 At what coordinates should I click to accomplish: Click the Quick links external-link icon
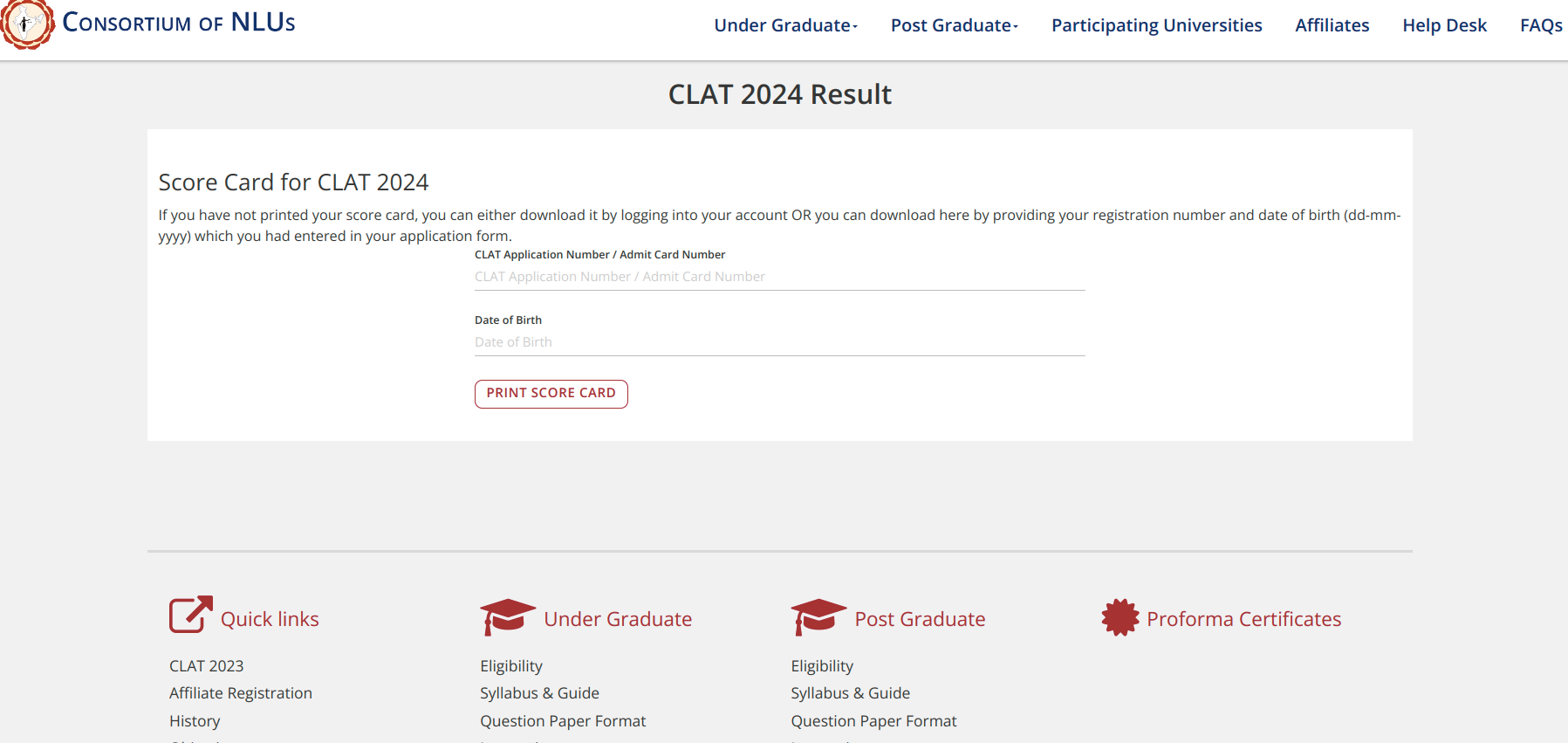point(190,616)
